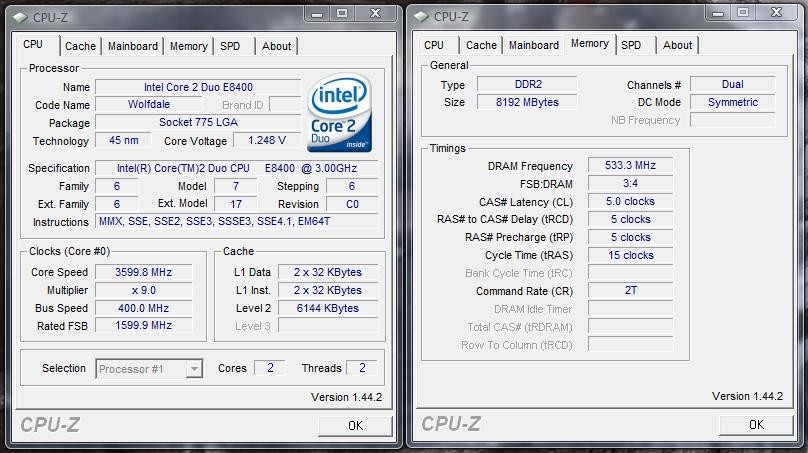Click the empty Level 3 cache field
Image resolution: width=808 pixels, height=453 pixels.
(x=328, y=326)
